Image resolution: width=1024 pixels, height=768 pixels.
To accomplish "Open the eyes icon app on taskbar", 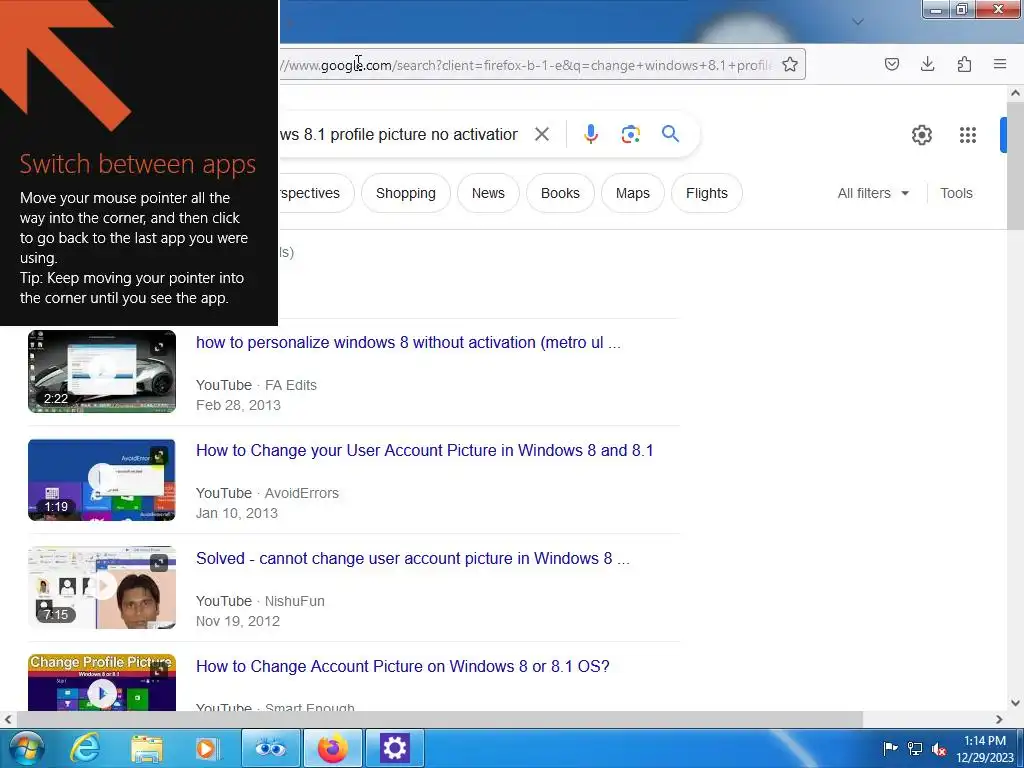I will (271, 748).
